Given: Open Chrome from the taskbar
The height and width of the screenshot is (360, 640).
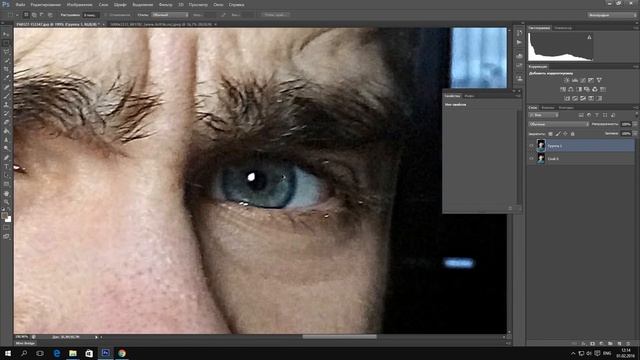Looking at the screenshot, I should 122,353.
